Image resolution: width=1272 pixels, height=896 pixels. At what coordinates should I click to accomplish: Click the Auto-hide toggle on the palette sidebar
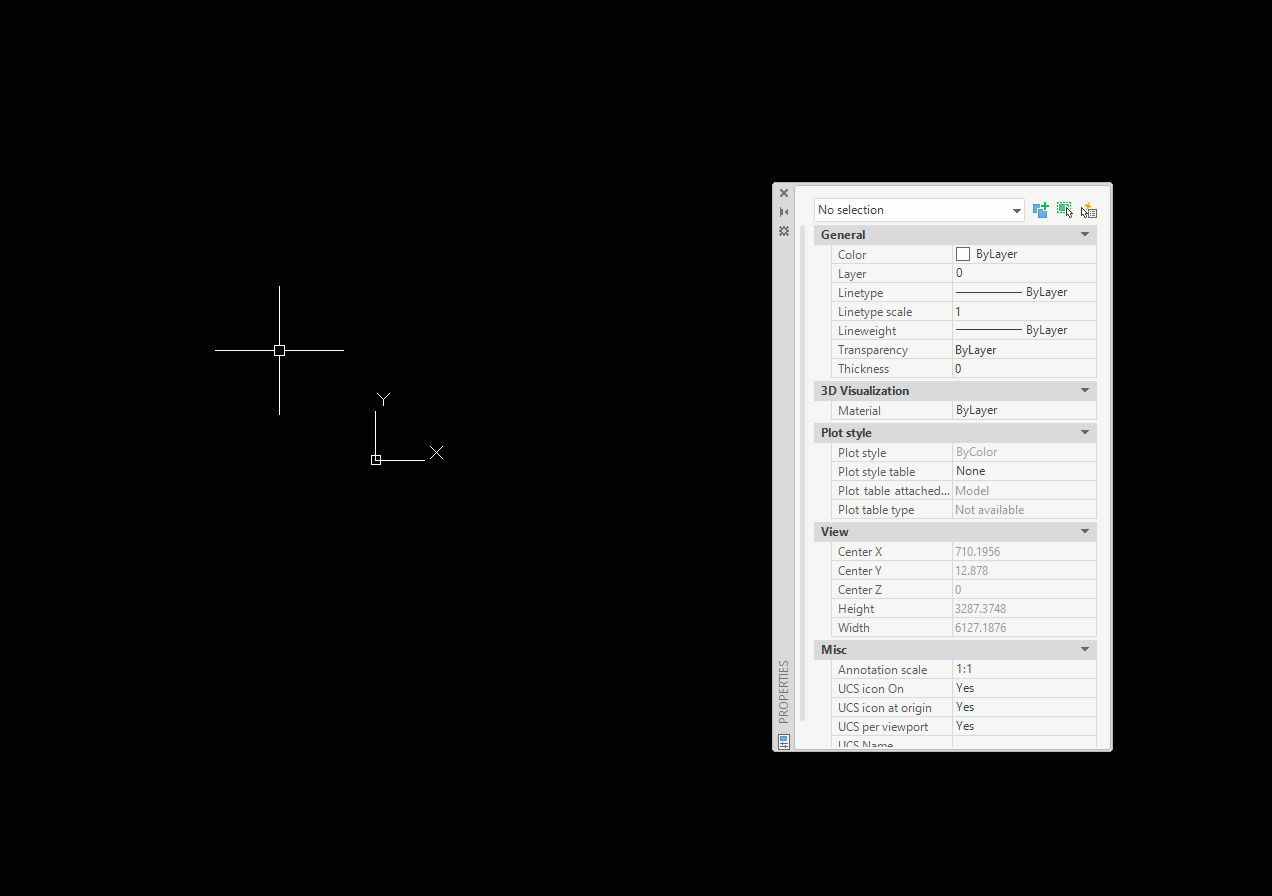784,211
